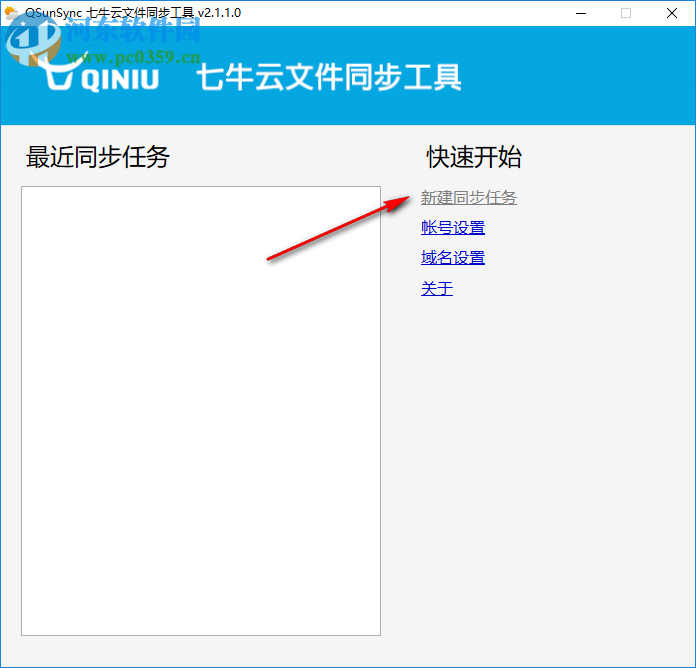696x668 pixels.
Task: Minimize the QSunSync window
Action: point(581,13)
